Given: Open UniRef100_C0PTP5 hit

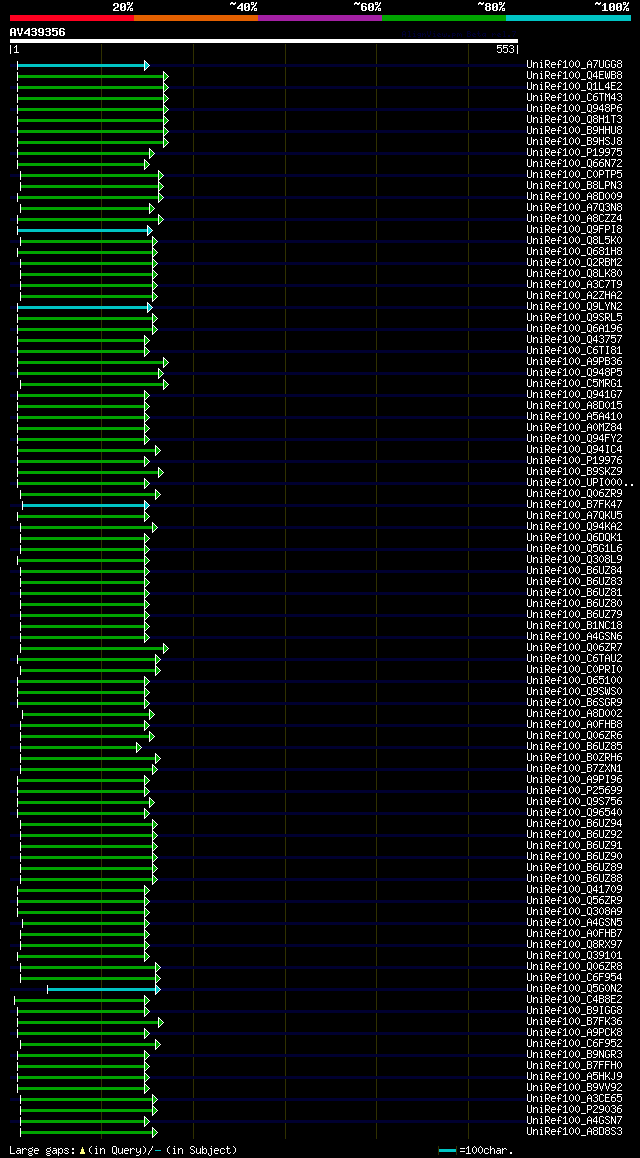Looking at the screenshot, I should point(574,174).
